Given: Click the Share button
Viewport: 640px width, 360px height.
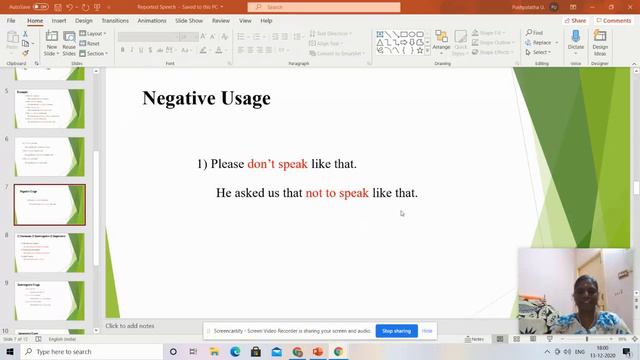Looking at the screenshot, I should coord(575,20).
